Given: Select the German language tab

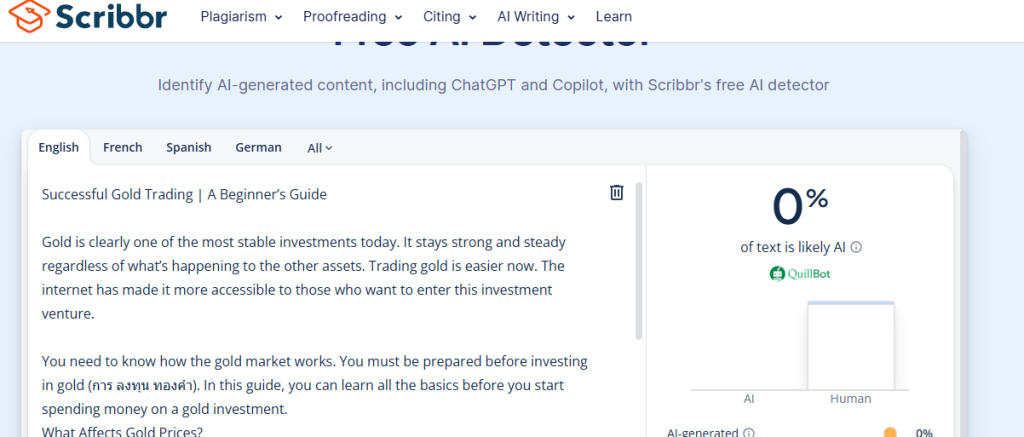Looking at the screenshot, I should [x=258, y=147].
